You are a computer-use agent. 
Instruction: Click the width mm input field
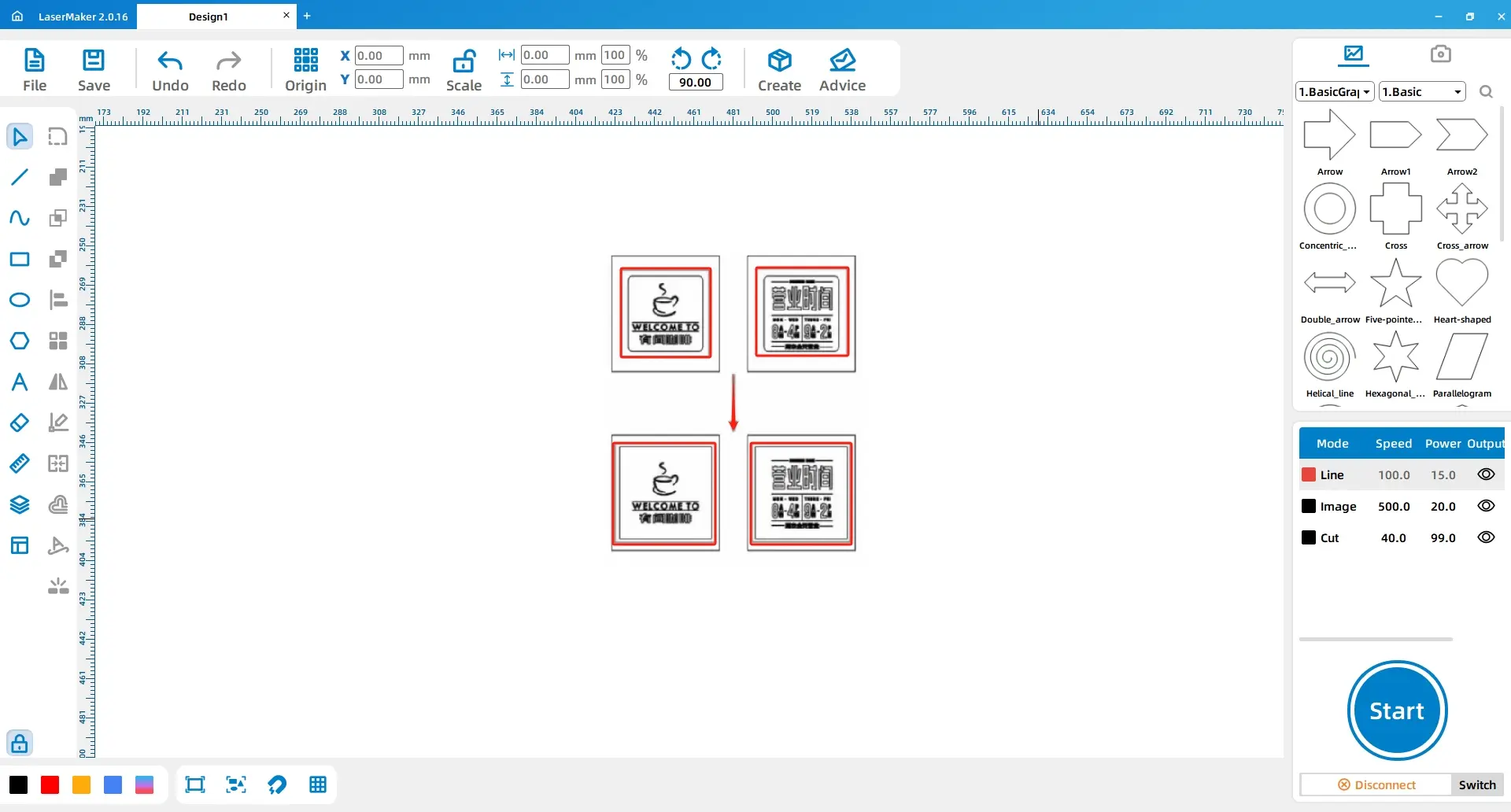click(x=545, y=55)
